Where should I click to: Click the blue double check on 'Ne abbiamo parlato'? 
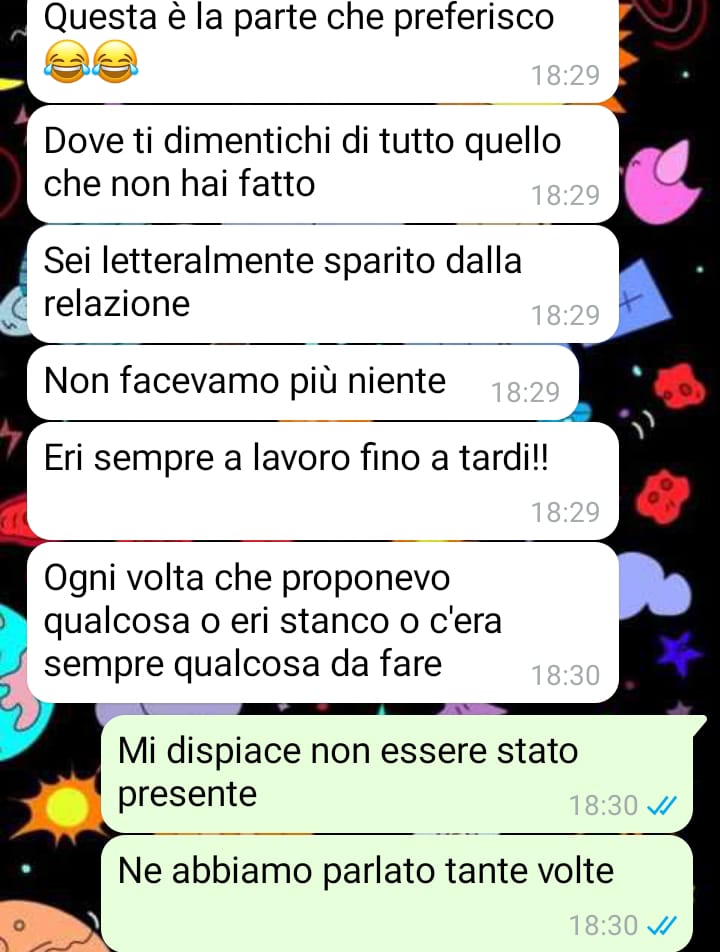(x=662, y=926)
